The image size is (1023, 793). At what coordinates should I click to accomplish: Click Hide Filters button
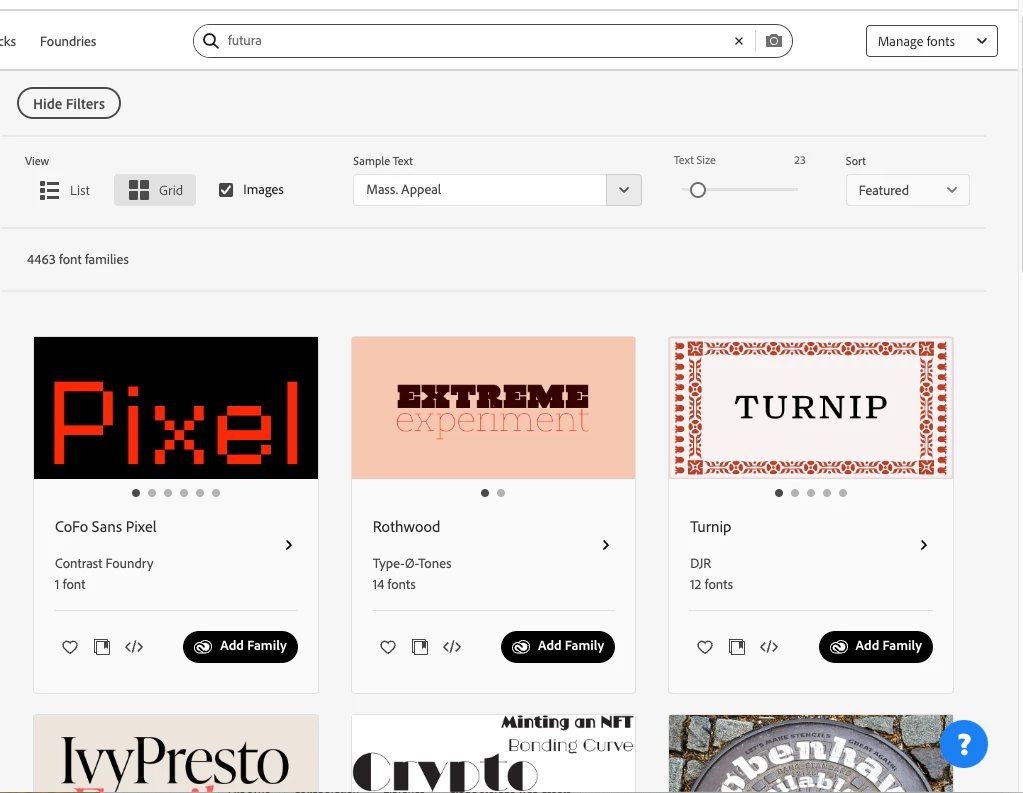click(69, 103)
